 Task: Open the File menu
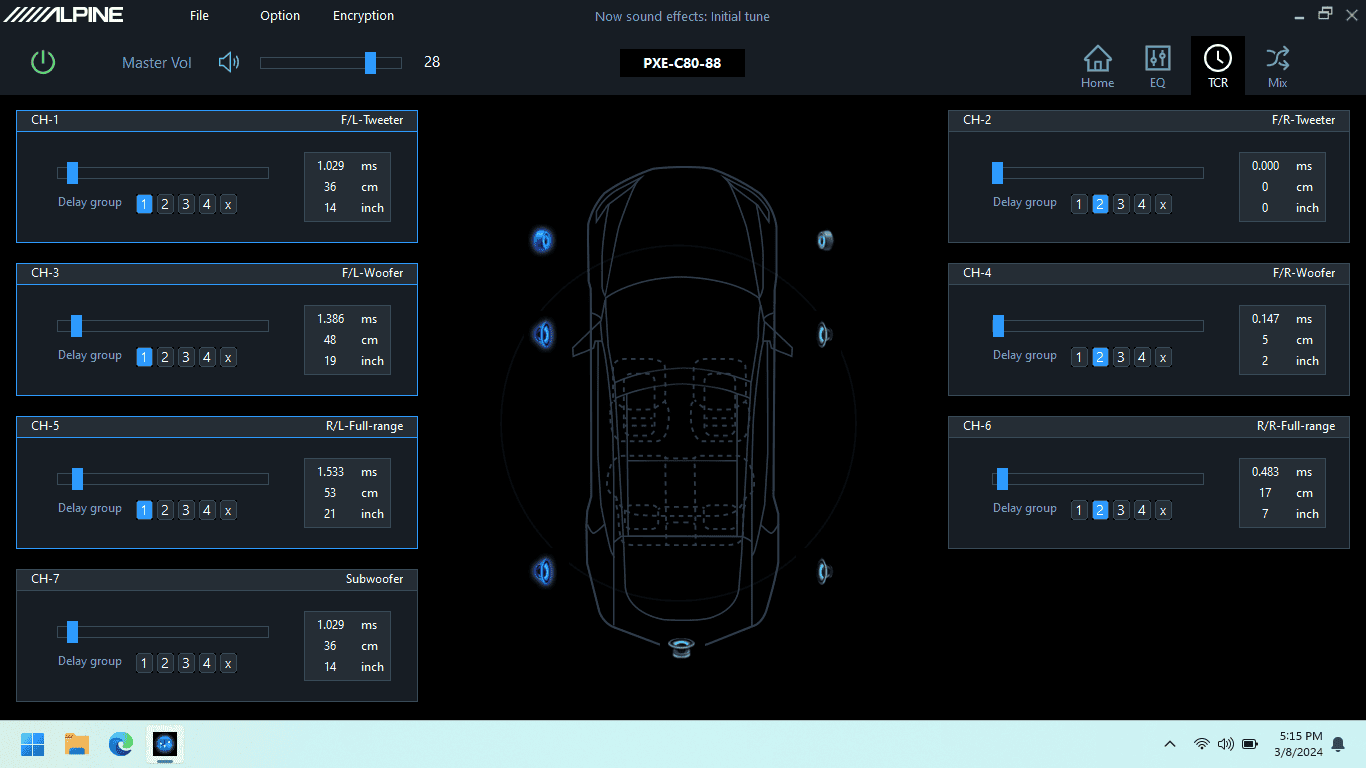199,15
